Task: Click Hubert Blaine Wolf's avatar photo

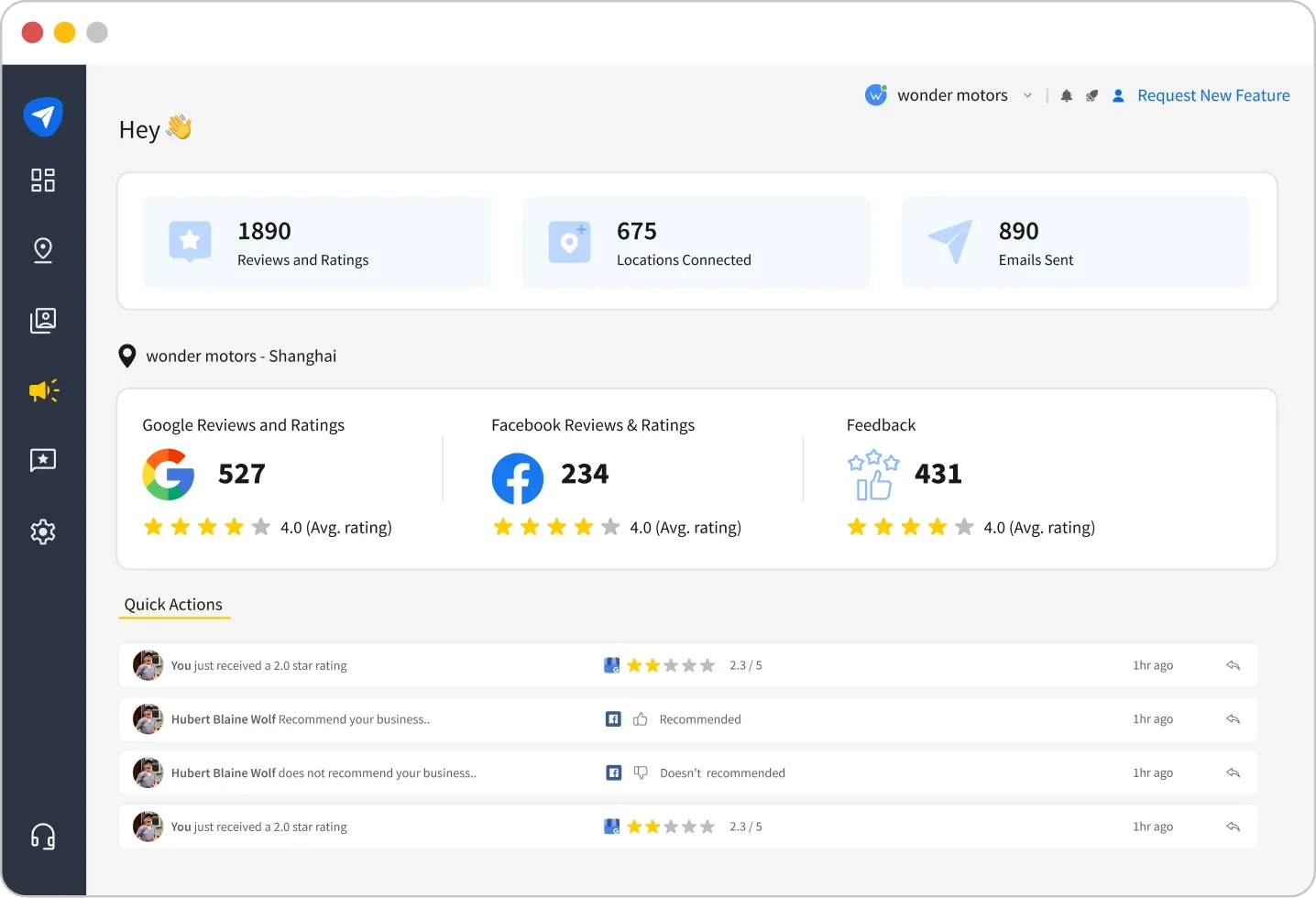Action: 148,719
